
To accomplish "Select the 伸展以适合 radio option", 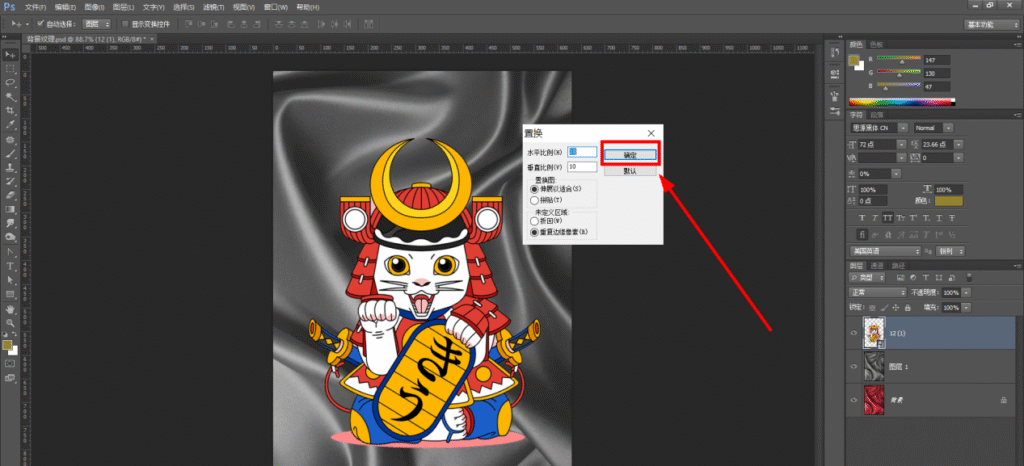I will point(534,189).
